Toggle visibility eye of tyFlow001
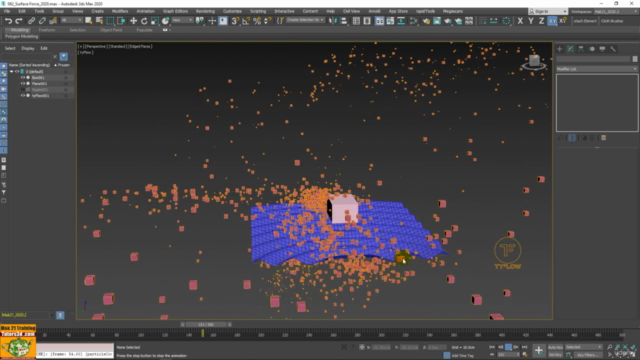The width and height of the screenshot is (640, 360). click(23, 96)
